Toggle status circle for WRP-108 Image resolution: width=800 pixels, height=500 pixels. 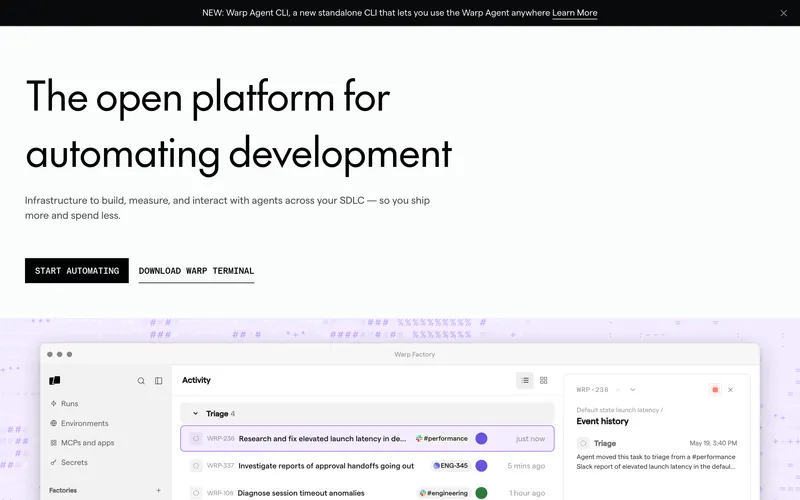(196, 493)
